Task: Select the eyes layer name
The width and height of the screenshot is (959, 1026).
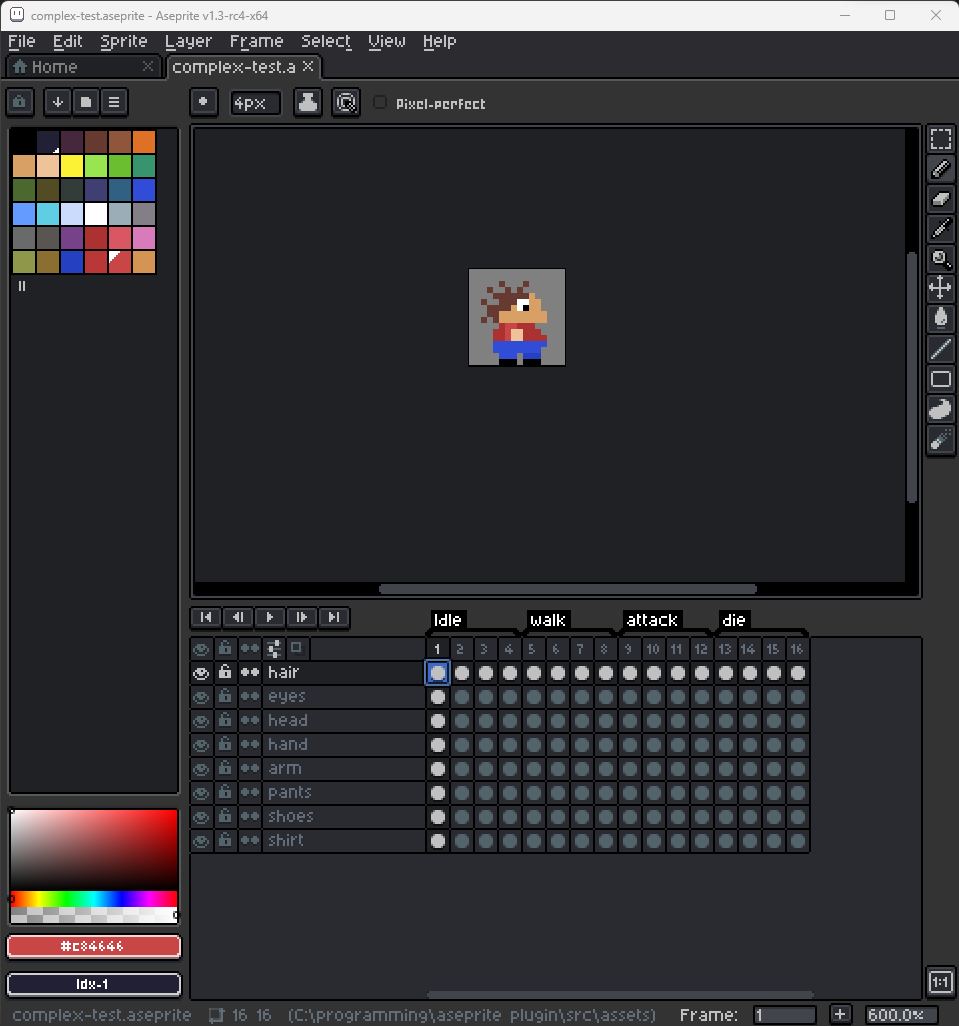Action: [287, 697]
